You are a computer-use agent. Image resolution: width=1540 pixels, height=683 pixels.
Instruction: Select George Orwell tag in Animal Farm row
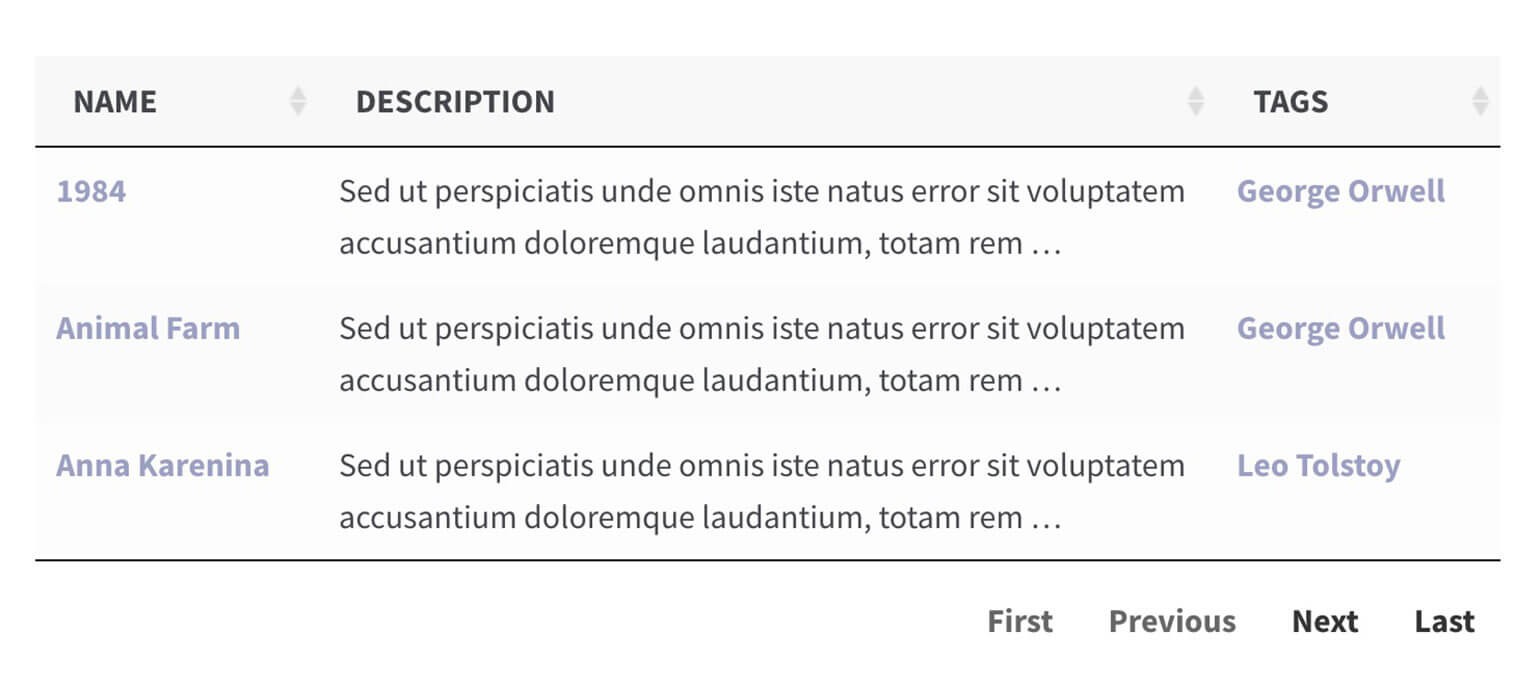(x=1340, y=328)
